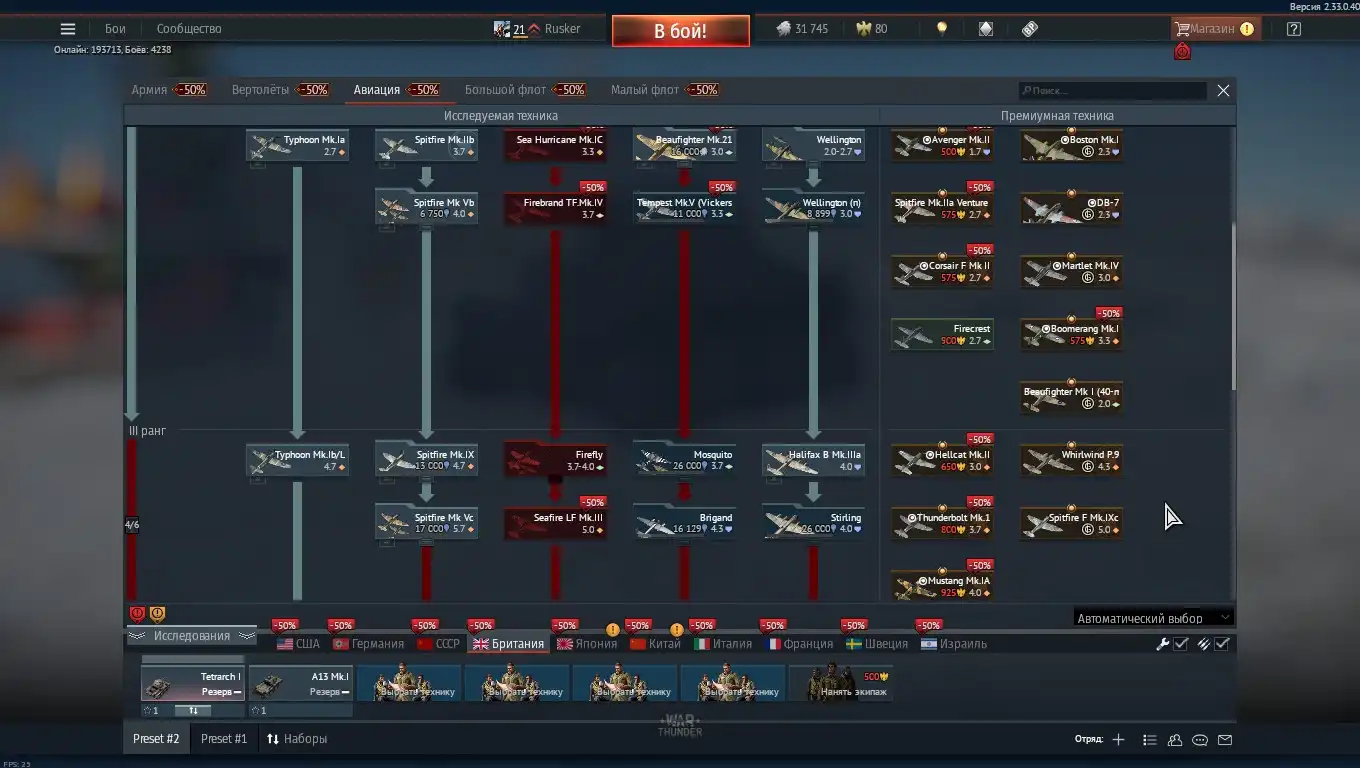Select the Tetrarch I crew slot

click(x=192, y=683)
